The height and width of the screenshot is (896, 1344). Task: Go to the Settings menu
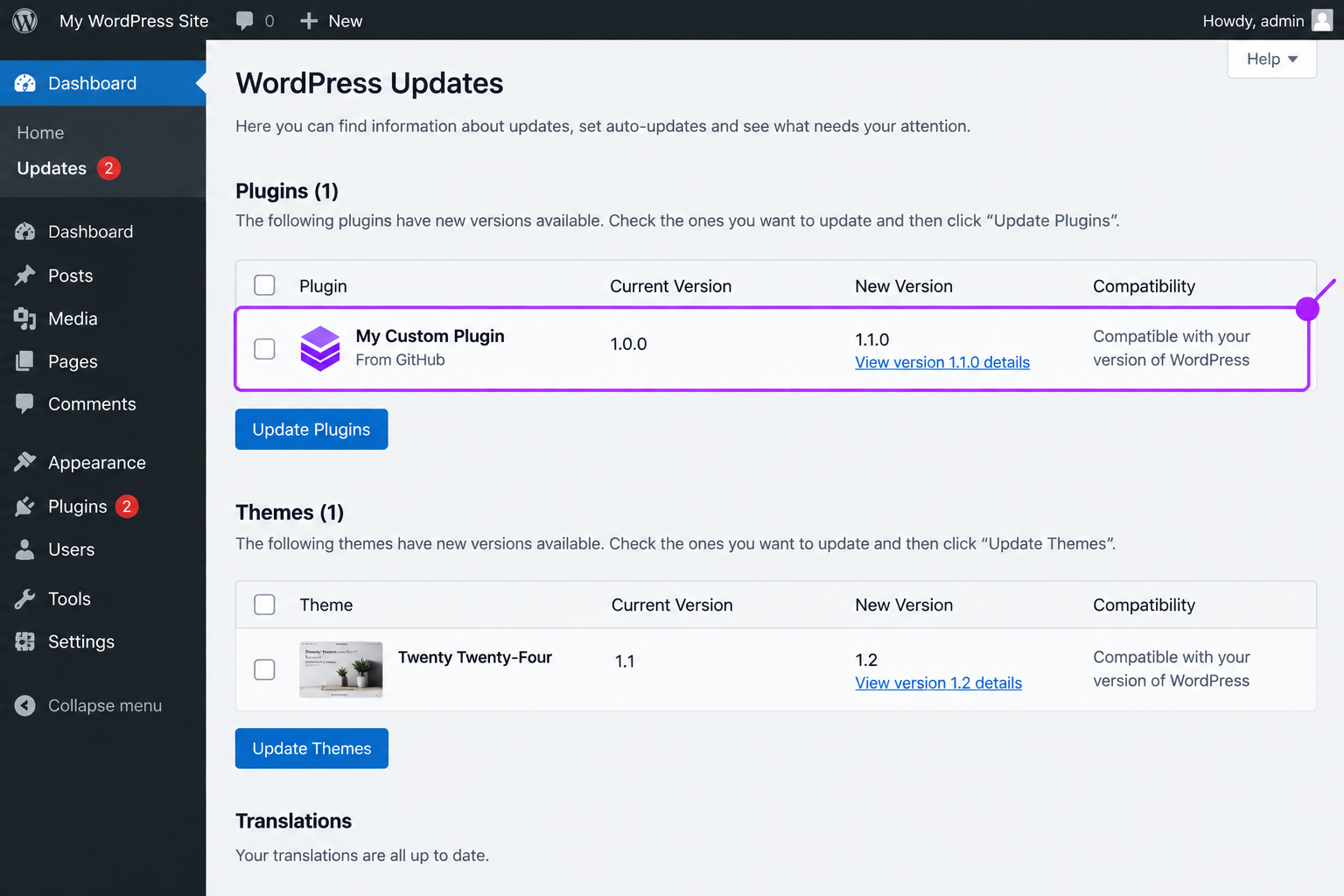click(81, 642)
